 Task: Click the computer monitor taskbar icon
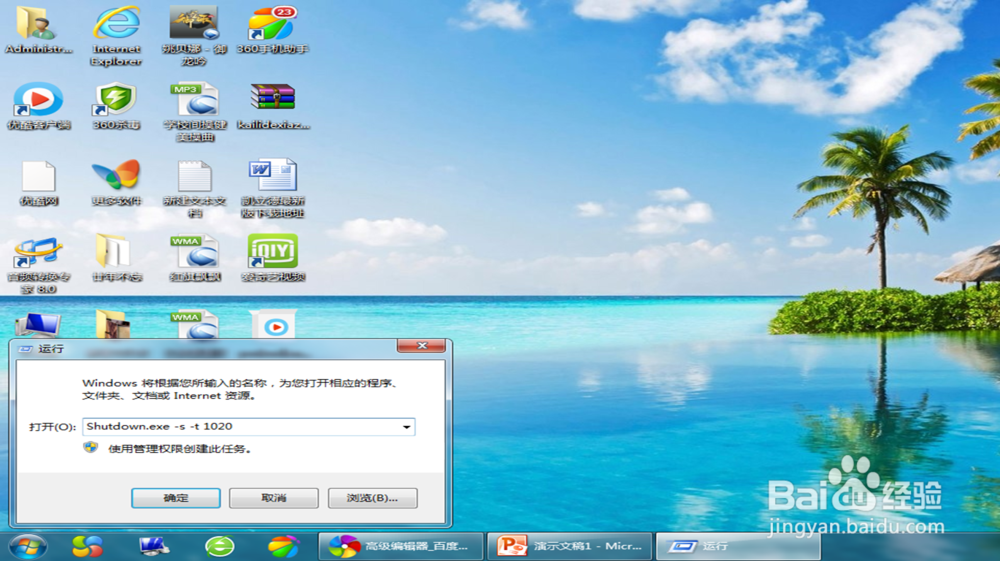[x=154, y=546]
